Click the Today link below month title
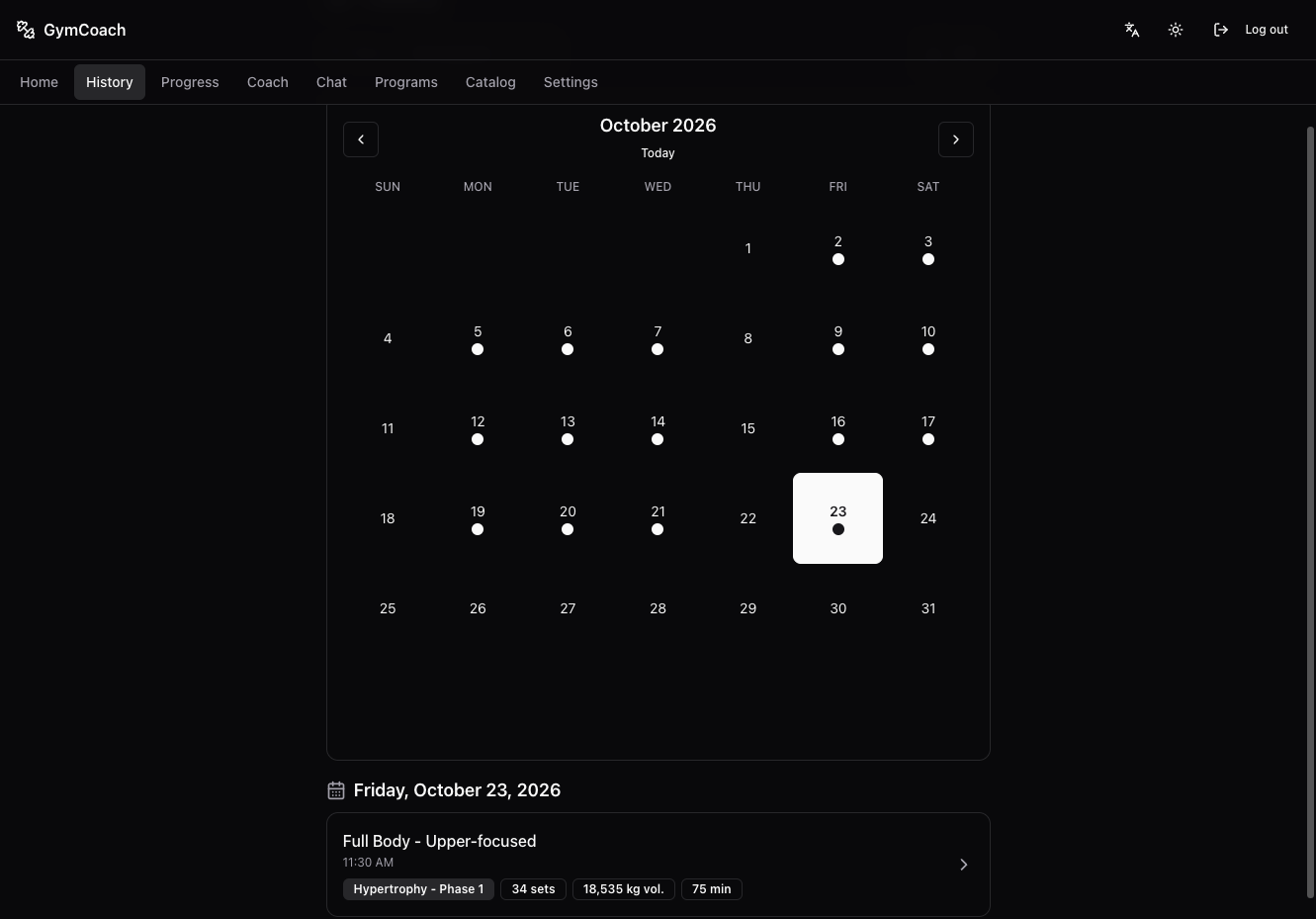 tap(658, 153)
